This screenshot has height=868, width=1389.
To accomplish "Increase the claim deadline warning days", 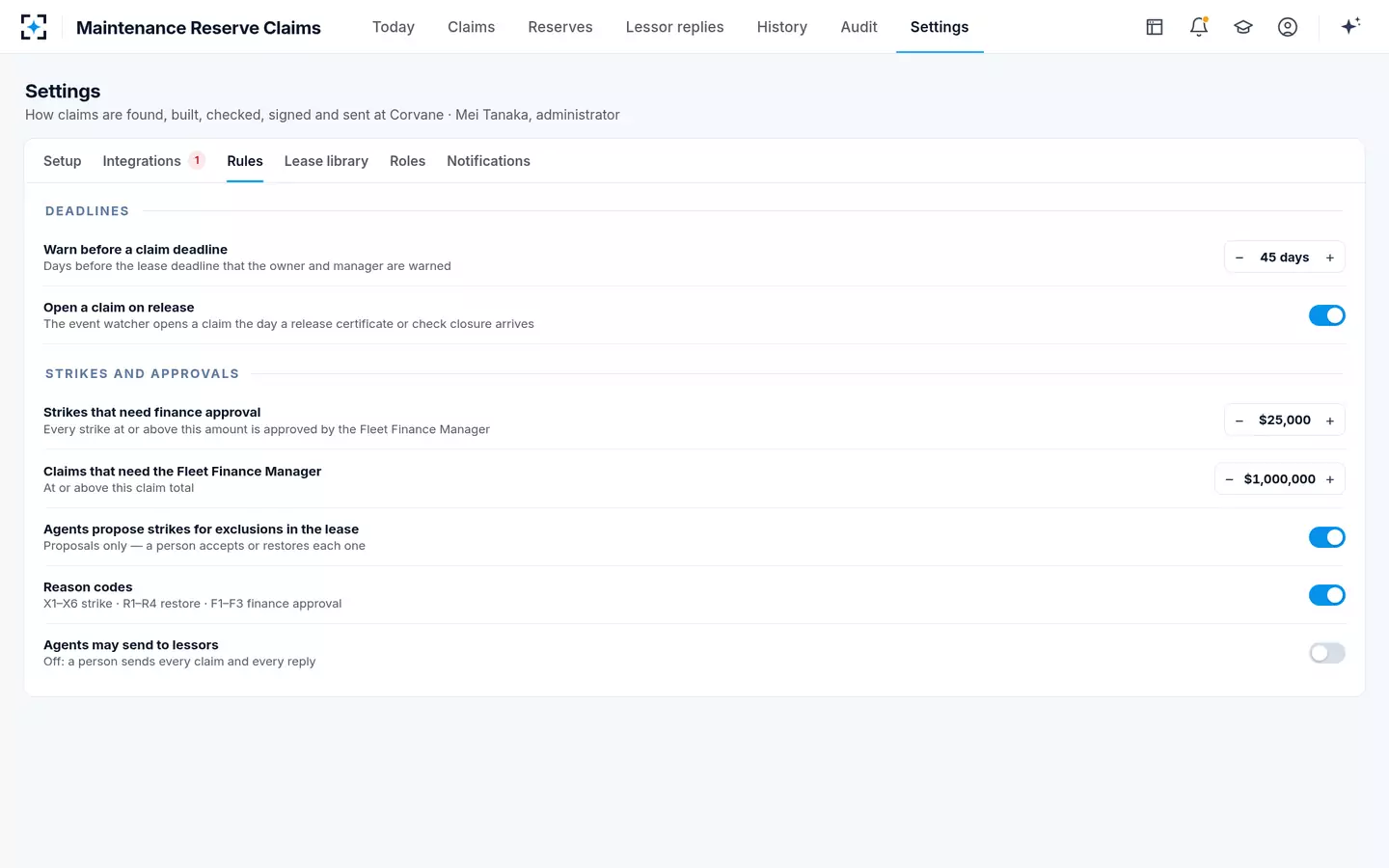I will pyautogui.click(x=1330, y=258).
